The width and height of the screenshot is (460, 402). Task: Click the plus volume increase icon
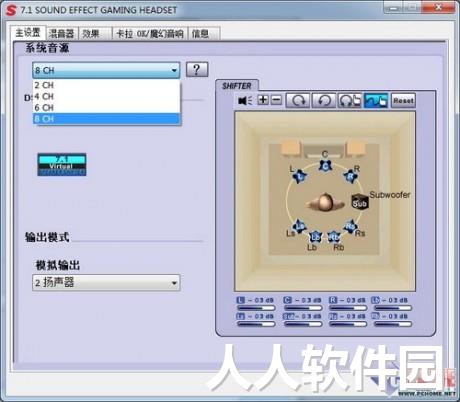click(x=263, y=100)
